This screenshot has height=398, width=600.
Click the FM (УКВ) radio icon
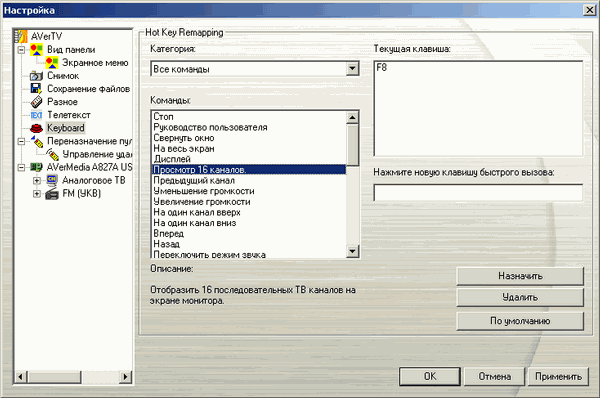[52, 194]
